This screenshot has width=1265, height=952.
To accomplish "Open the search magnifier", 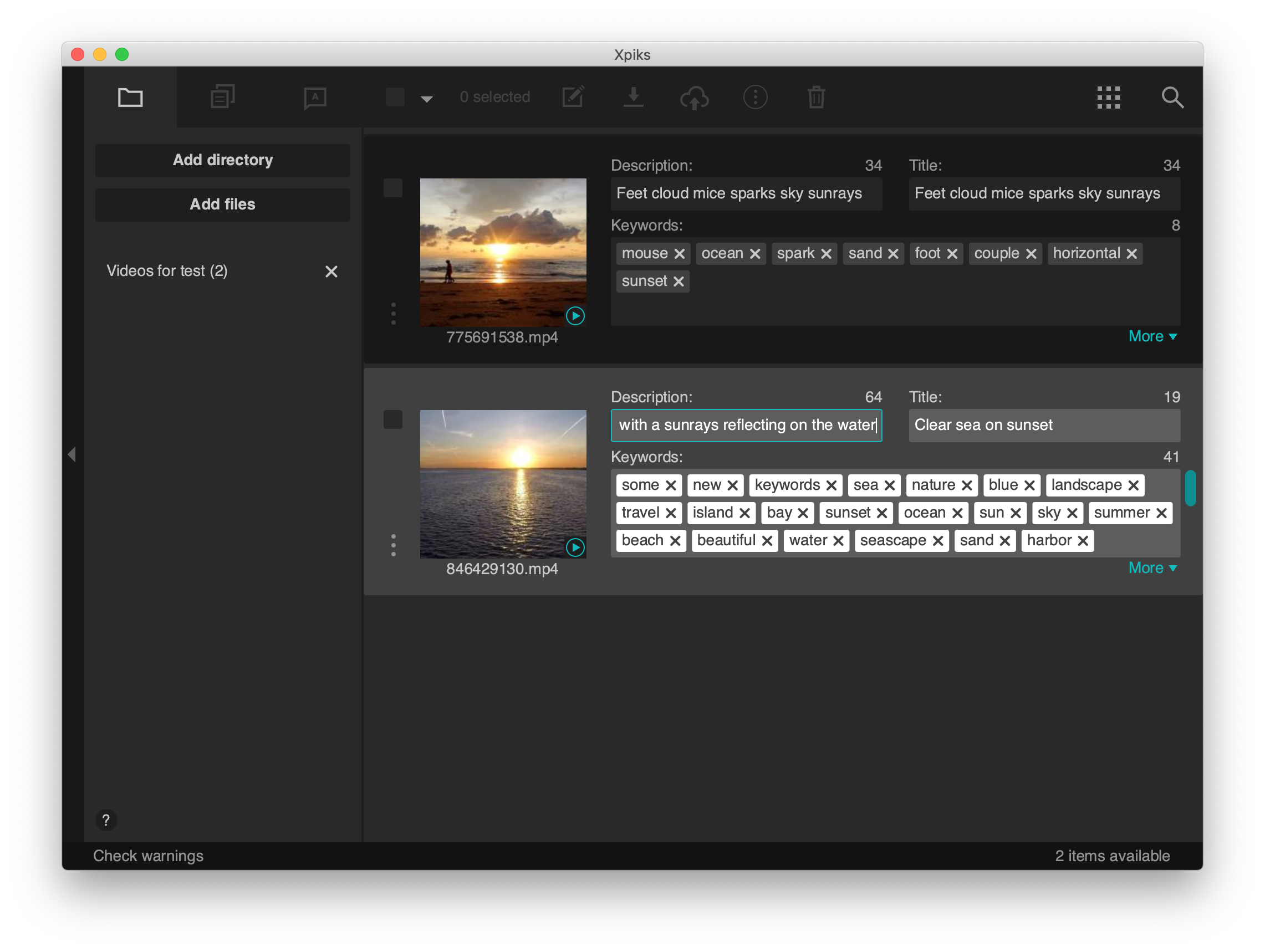I will coord(1174,97).
